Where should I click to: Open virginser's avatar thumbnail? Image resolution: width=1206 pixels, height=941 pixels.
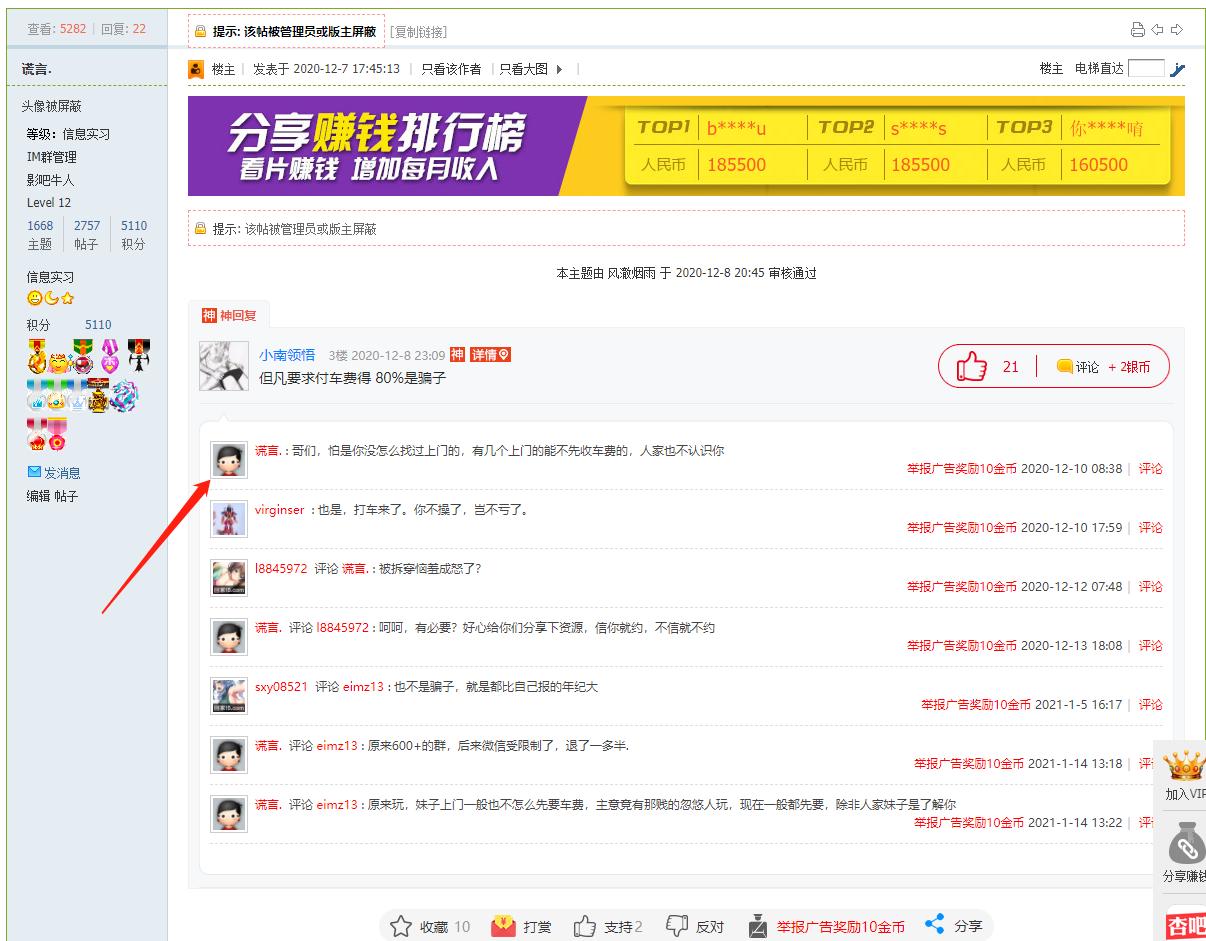click(x=229, y=519)
